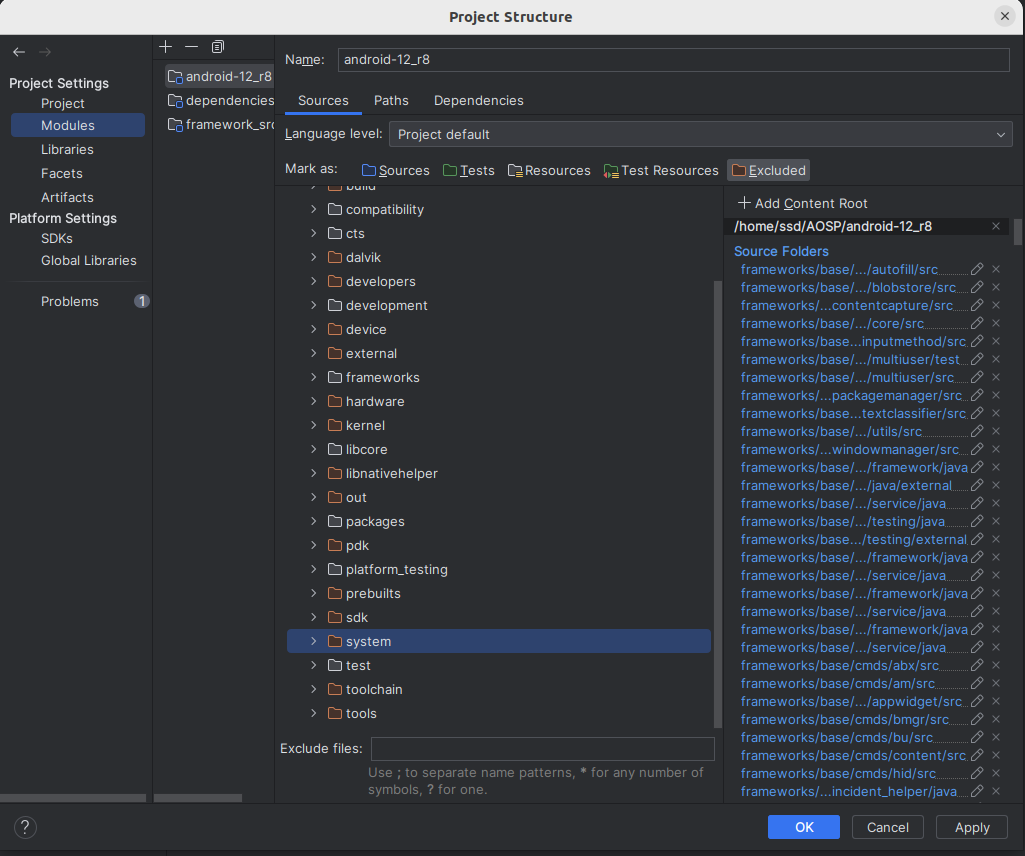Edit the autofill source folder with pencil icon

click(977, 269)
